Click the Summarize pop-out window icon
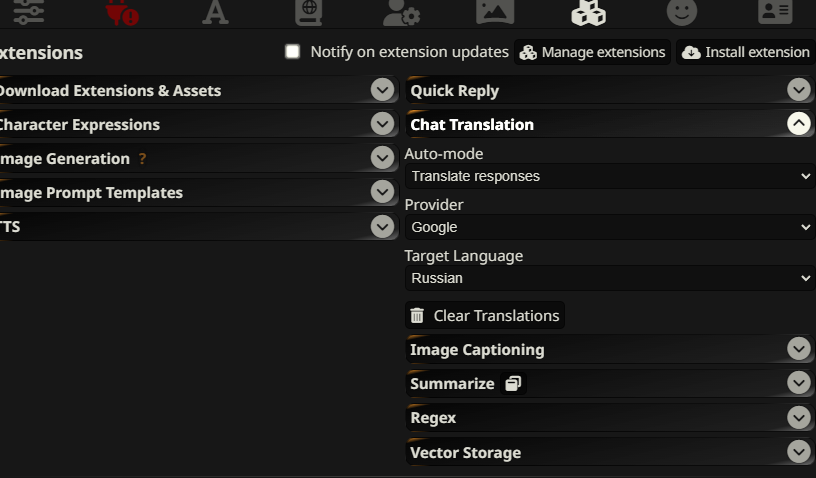This screenshot has height=478, width=816. (x=513, y=383)
